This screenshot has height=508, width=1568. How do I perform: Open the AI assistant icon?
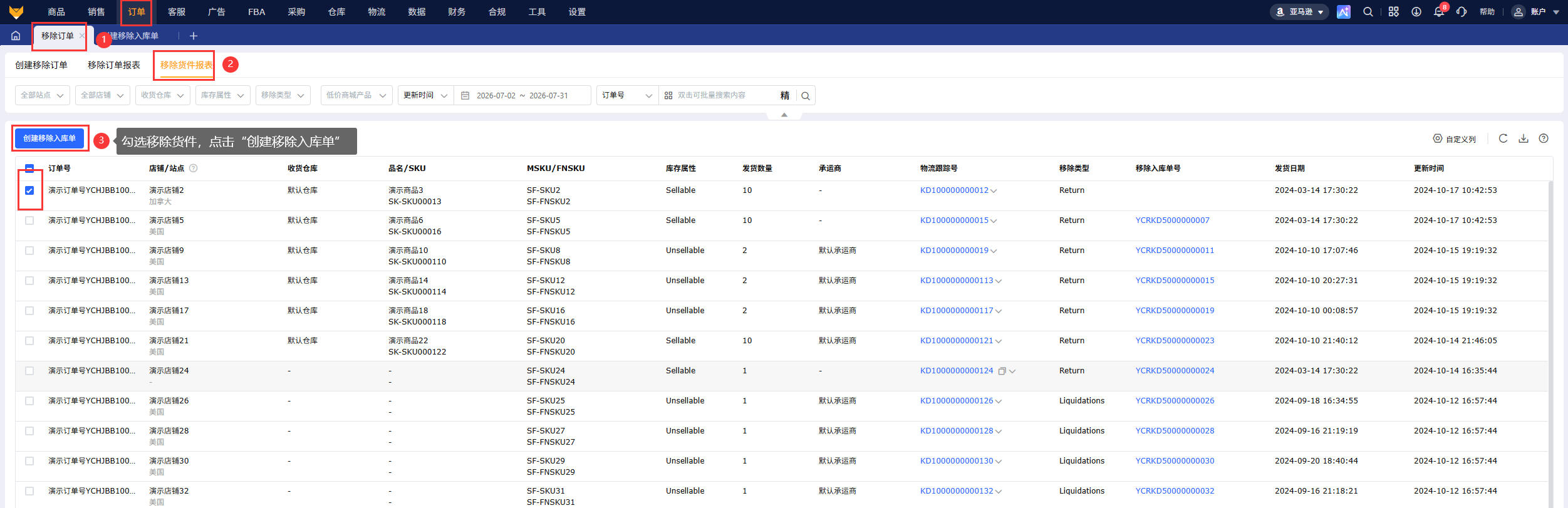pos(1343,12)
